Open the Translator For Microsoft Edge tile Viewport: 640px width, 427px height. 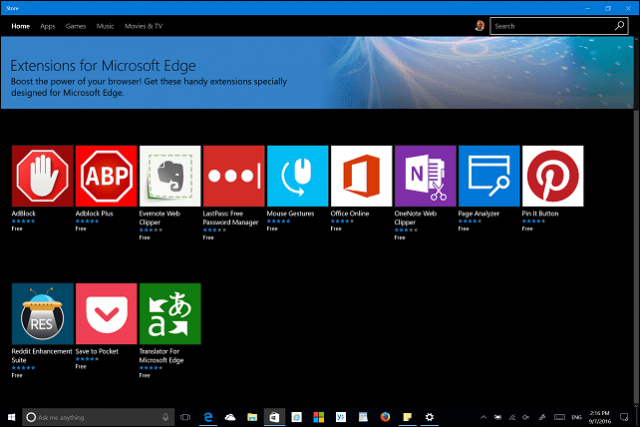pyautogui.click(x=170, y=314)
